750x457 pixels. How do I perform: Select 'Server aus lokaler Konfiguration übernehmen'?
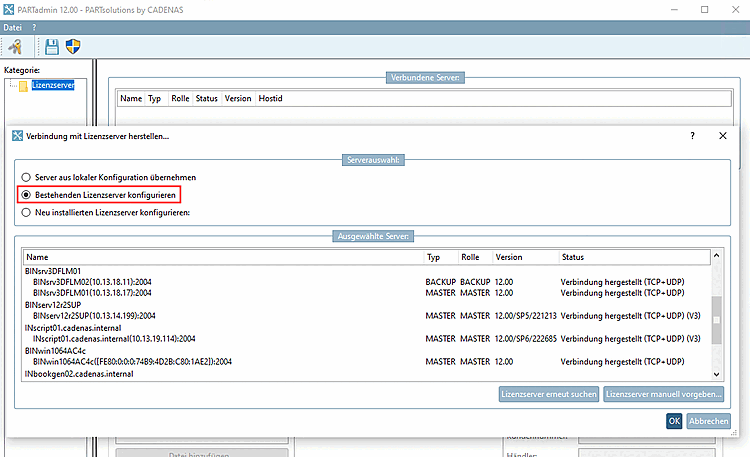[109, 177]
